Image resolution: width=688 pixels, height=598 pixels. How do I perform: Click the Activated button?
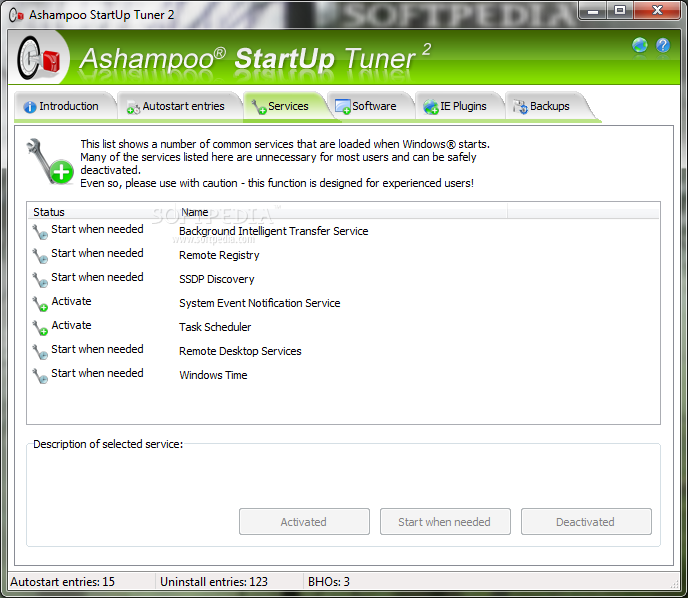tap(304, 522)
